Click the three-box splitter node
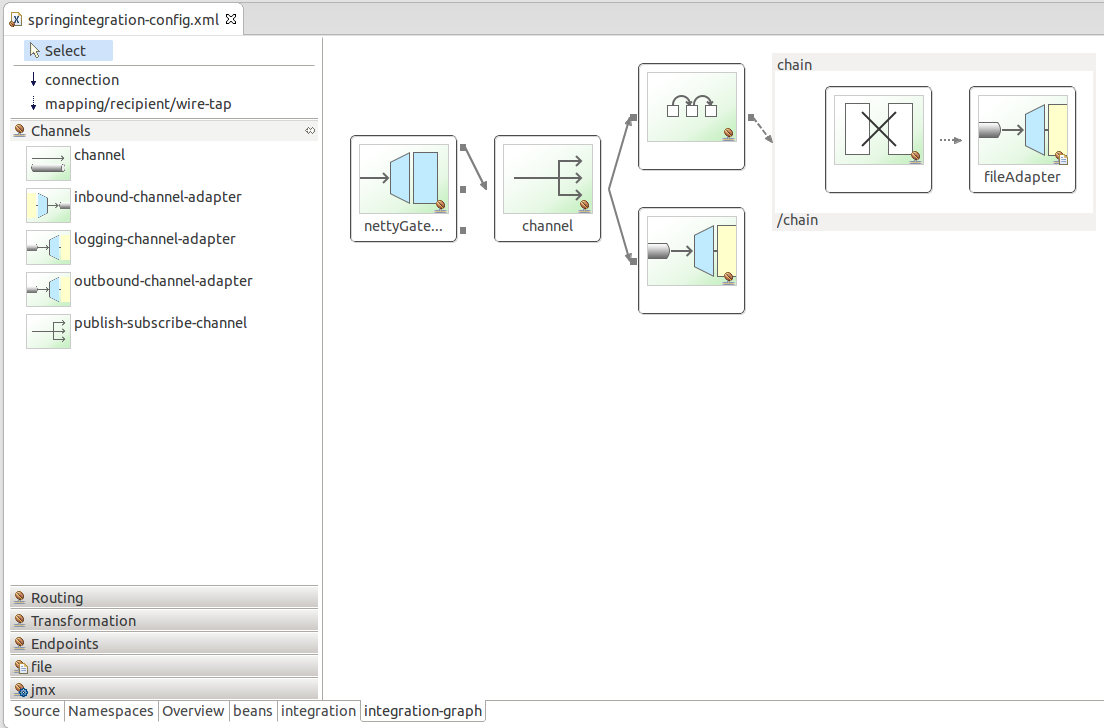 [691, 117]
